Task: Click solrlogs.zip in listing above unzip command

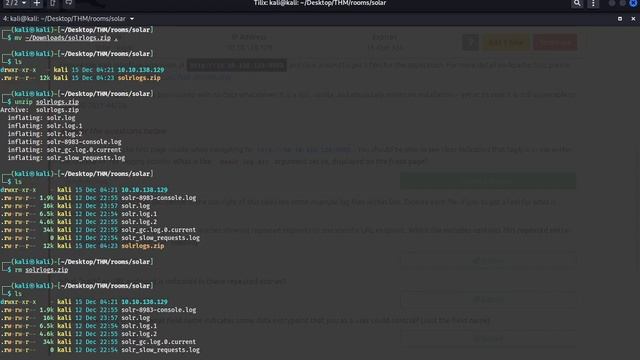Action: pyautogui.click(x=139, y=78)
